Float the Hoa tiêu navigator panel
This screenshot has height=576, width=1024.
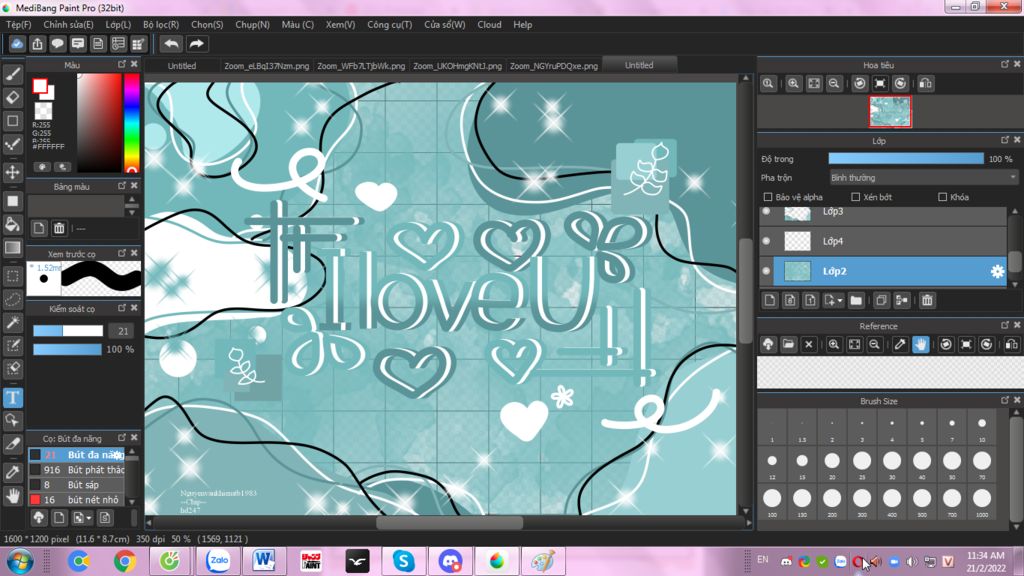1005,65
